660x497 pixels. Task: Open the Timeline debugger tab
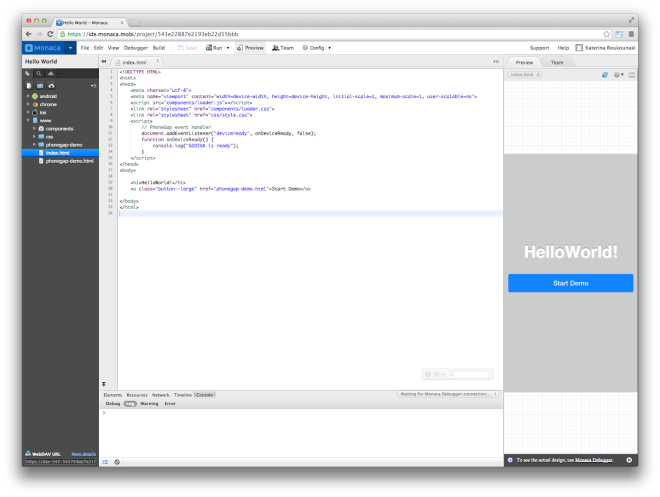[183, 395]
